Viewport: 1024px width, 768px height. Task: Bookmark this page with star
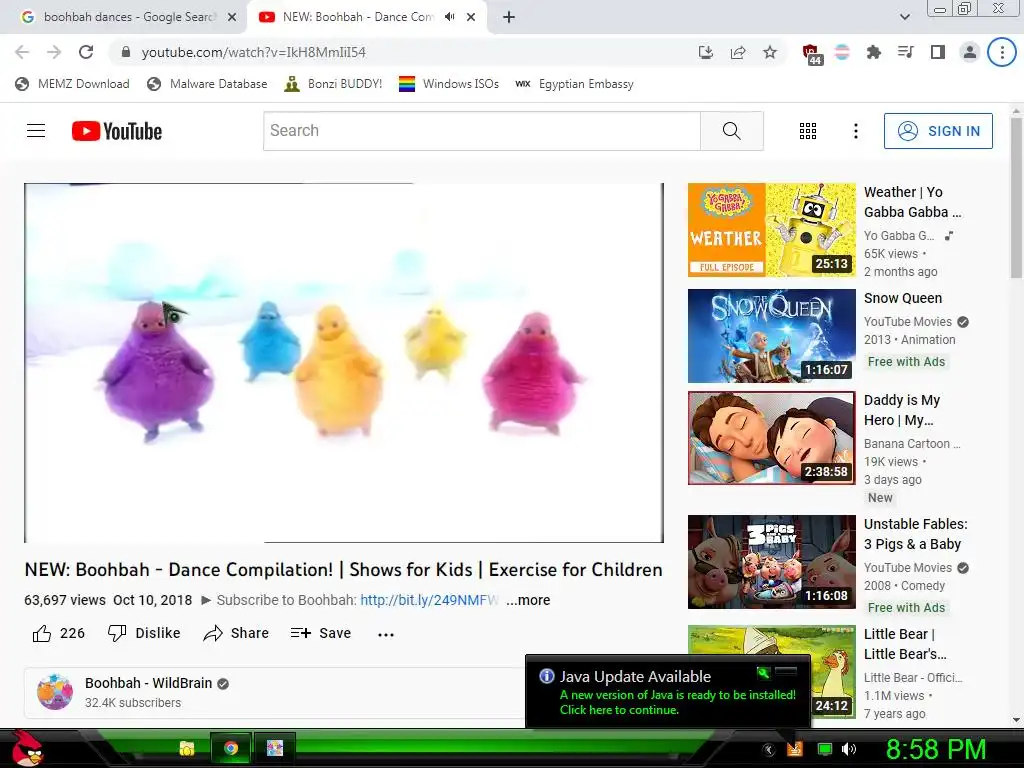770,52
